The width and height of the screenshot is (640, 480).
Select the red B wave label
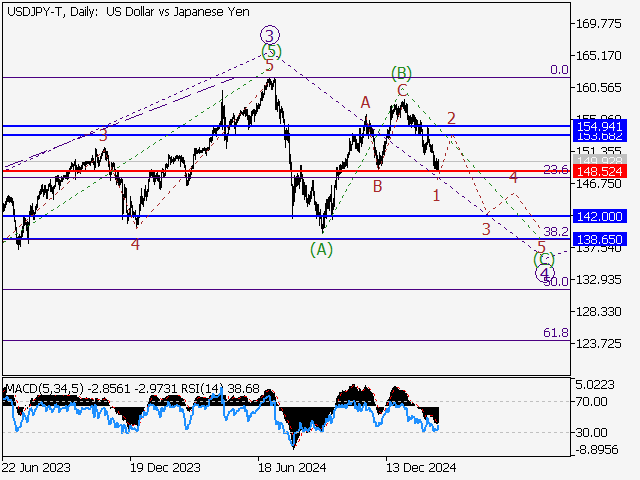pyautogui.click(x=378, y=186)
